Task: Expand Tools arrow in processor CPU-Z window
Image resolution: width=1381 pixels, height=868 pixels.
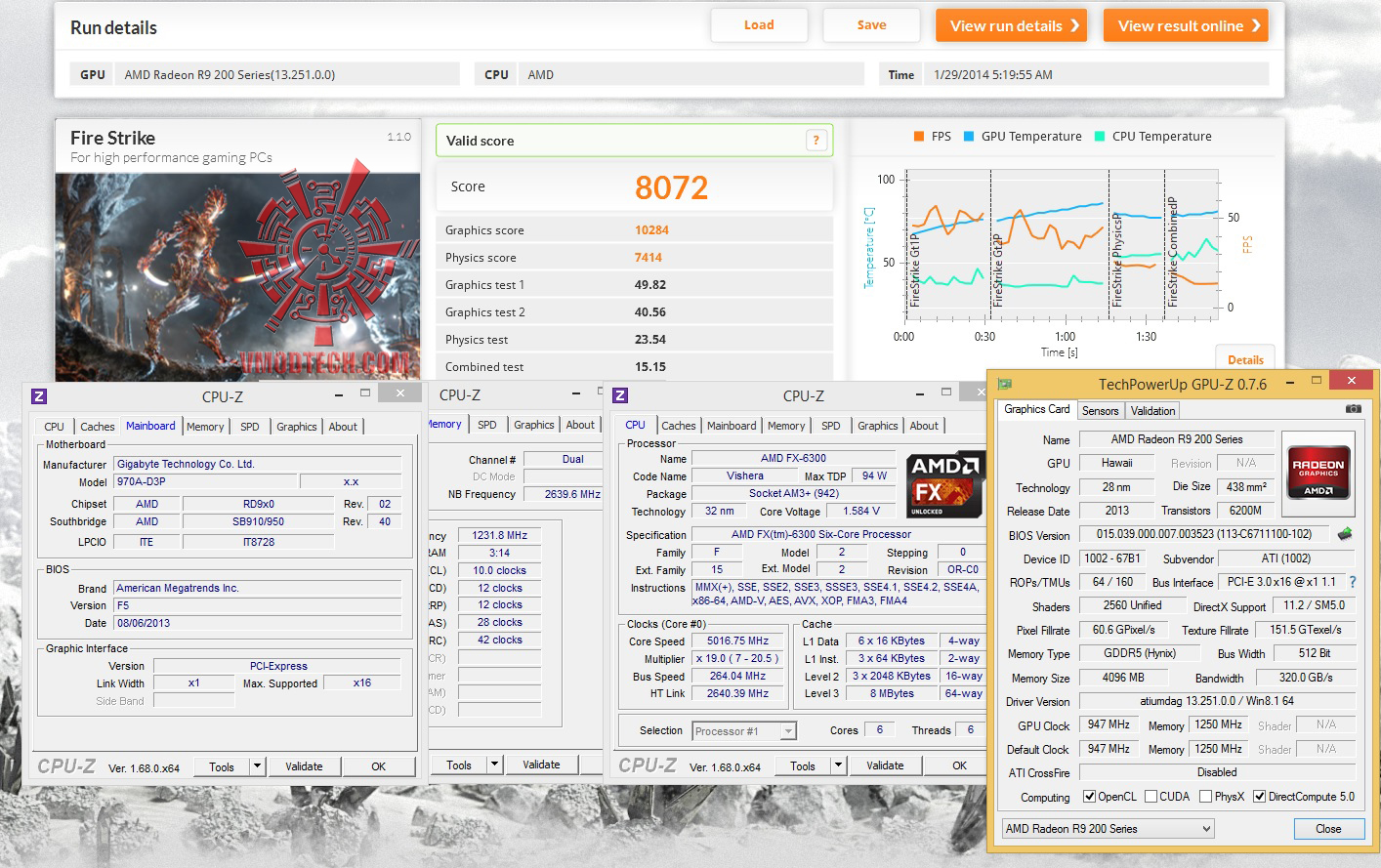Action: point(838,765)
